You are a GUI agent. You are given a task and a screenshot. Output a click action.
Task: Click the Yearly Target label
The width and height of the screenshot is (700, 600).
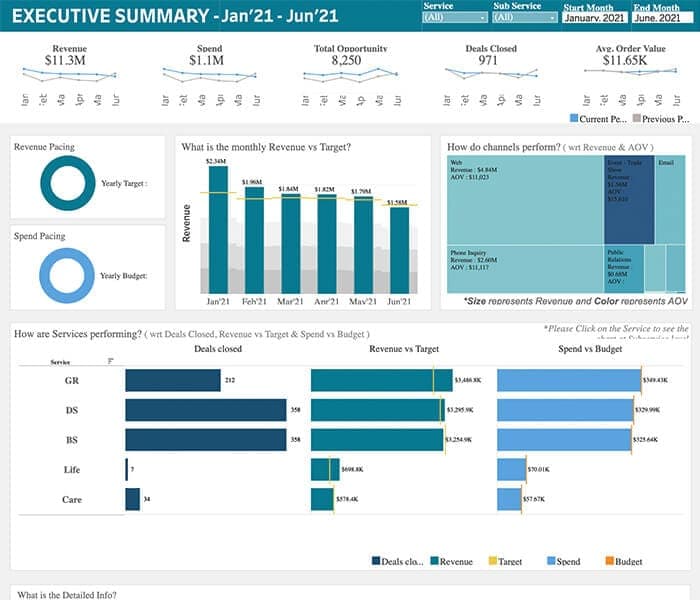click(124, 183)
